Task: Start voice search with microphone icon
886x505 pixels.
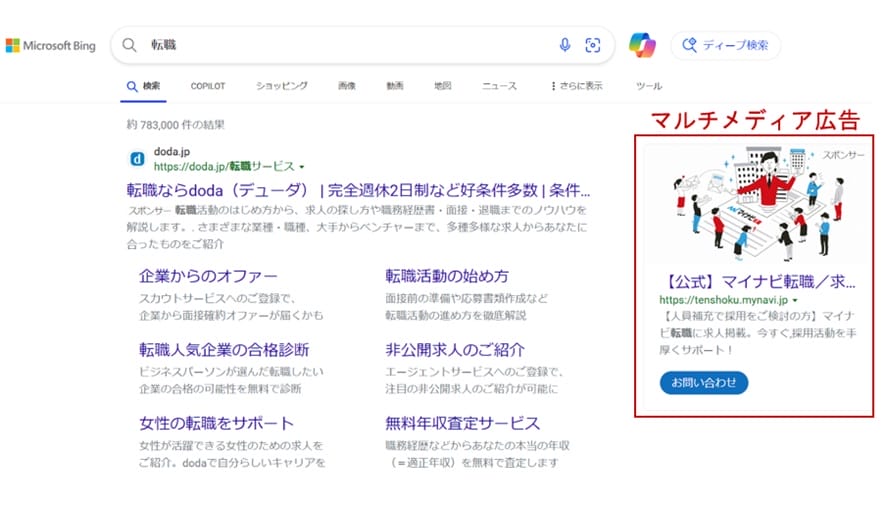Action: [564, 45]
